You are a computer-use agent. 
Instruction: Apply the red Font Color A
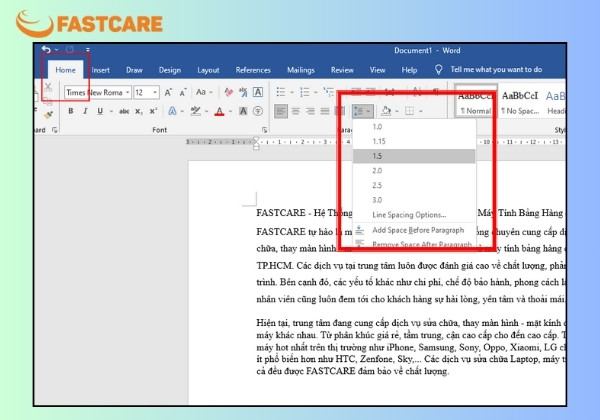tap(219, 111)
